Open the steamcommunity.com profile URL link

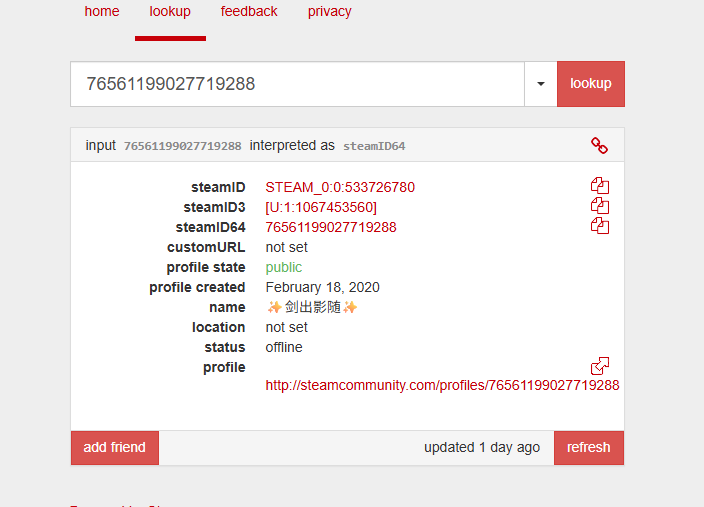tap(442, 385)
